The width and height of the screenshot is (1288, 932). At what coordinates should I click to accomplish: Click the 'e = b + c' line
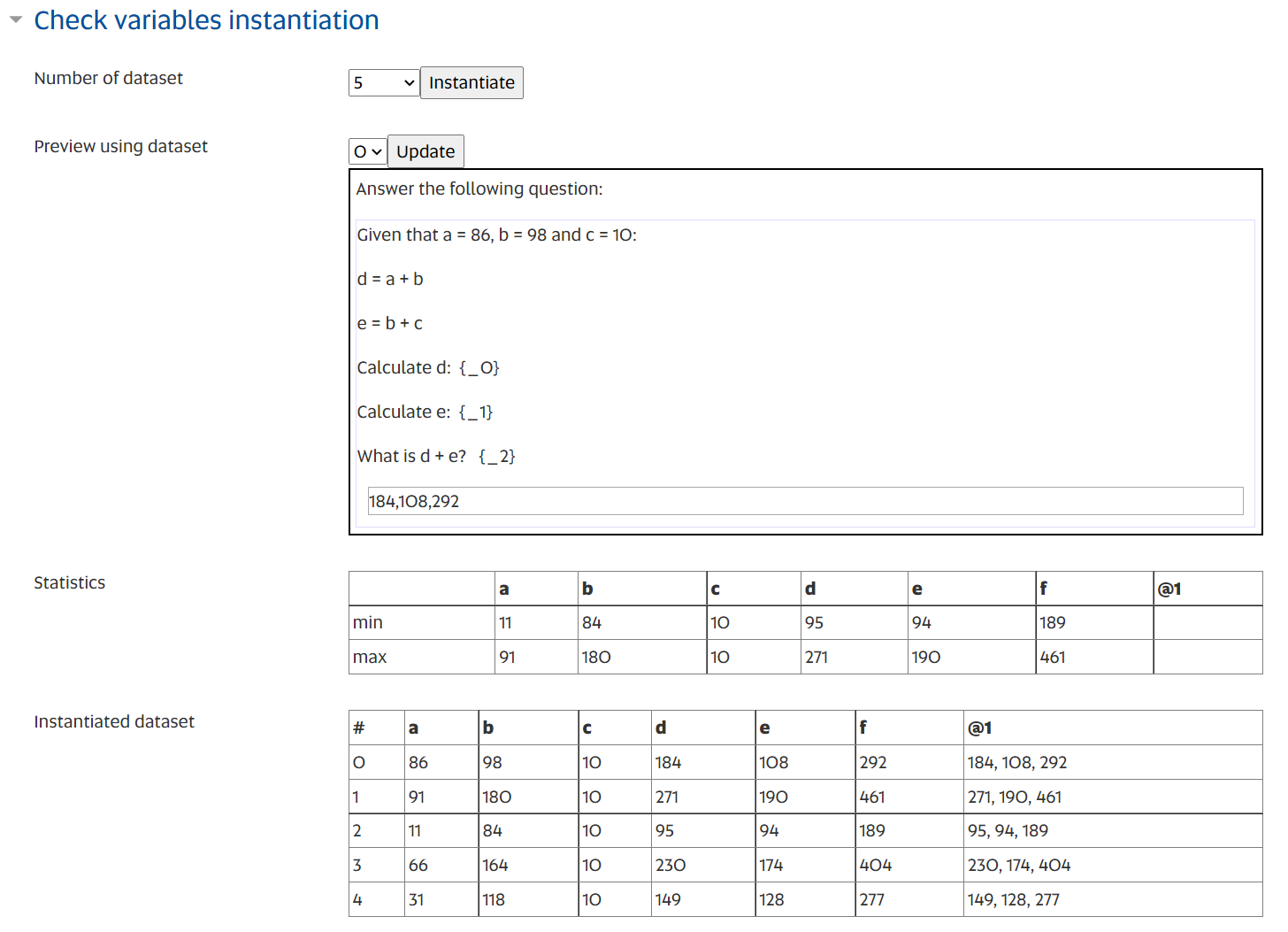click(389, 323)
